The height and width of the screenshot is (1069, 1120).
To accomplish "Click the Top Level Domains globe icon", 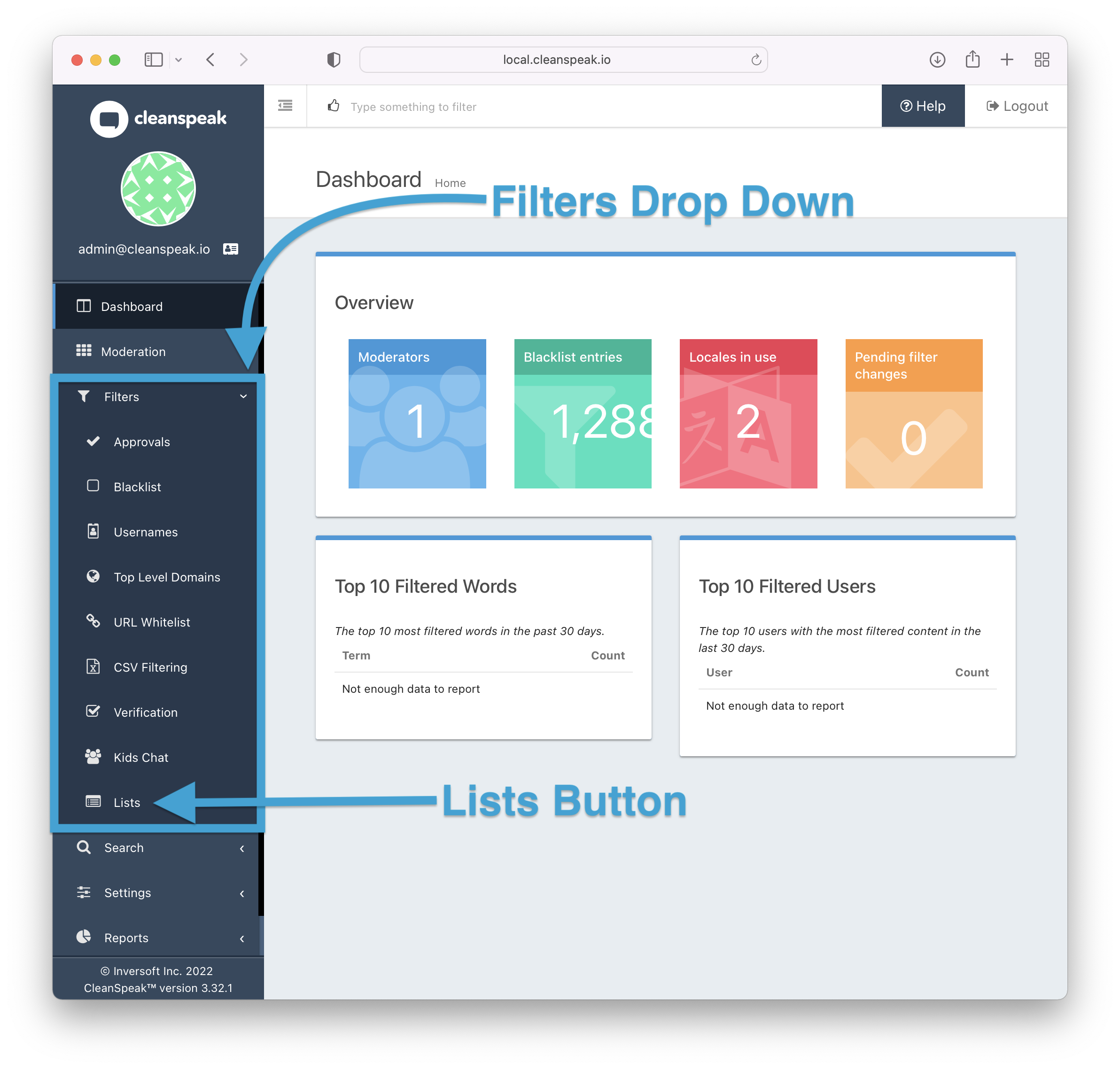I will [93, 576].
